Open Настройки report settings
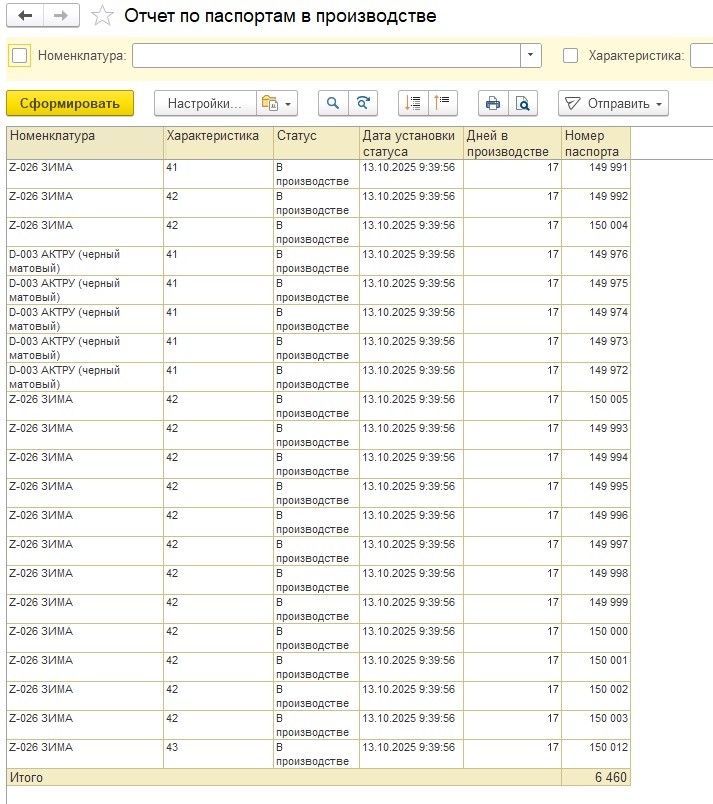713x804 pixels. coord(204,103)
